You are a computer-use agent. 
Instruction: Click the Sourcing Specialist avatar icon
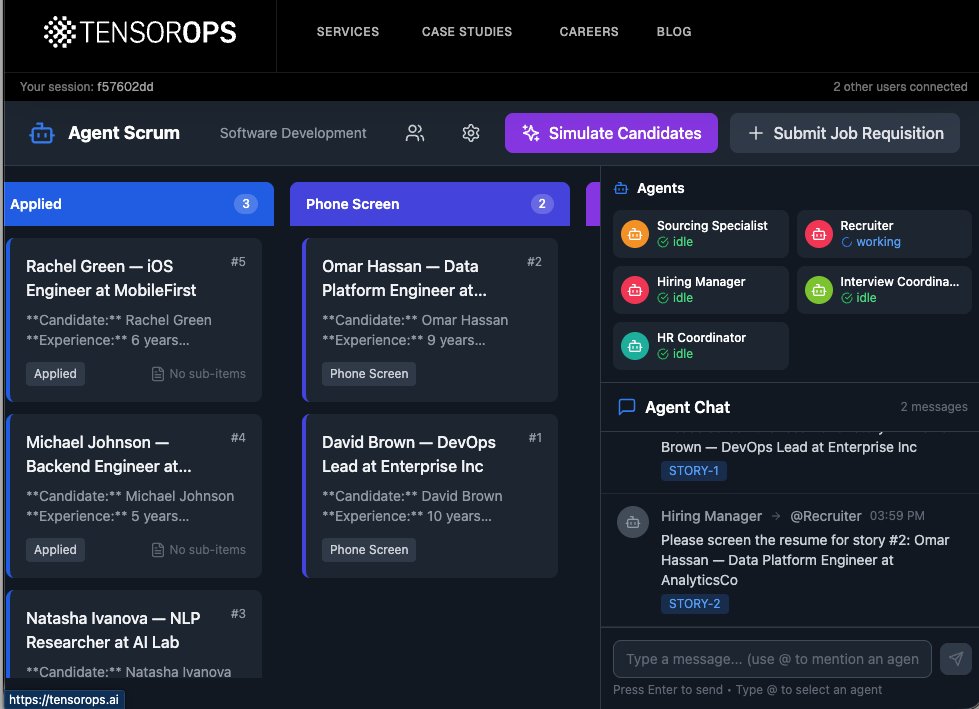click(x=634, y=234)
